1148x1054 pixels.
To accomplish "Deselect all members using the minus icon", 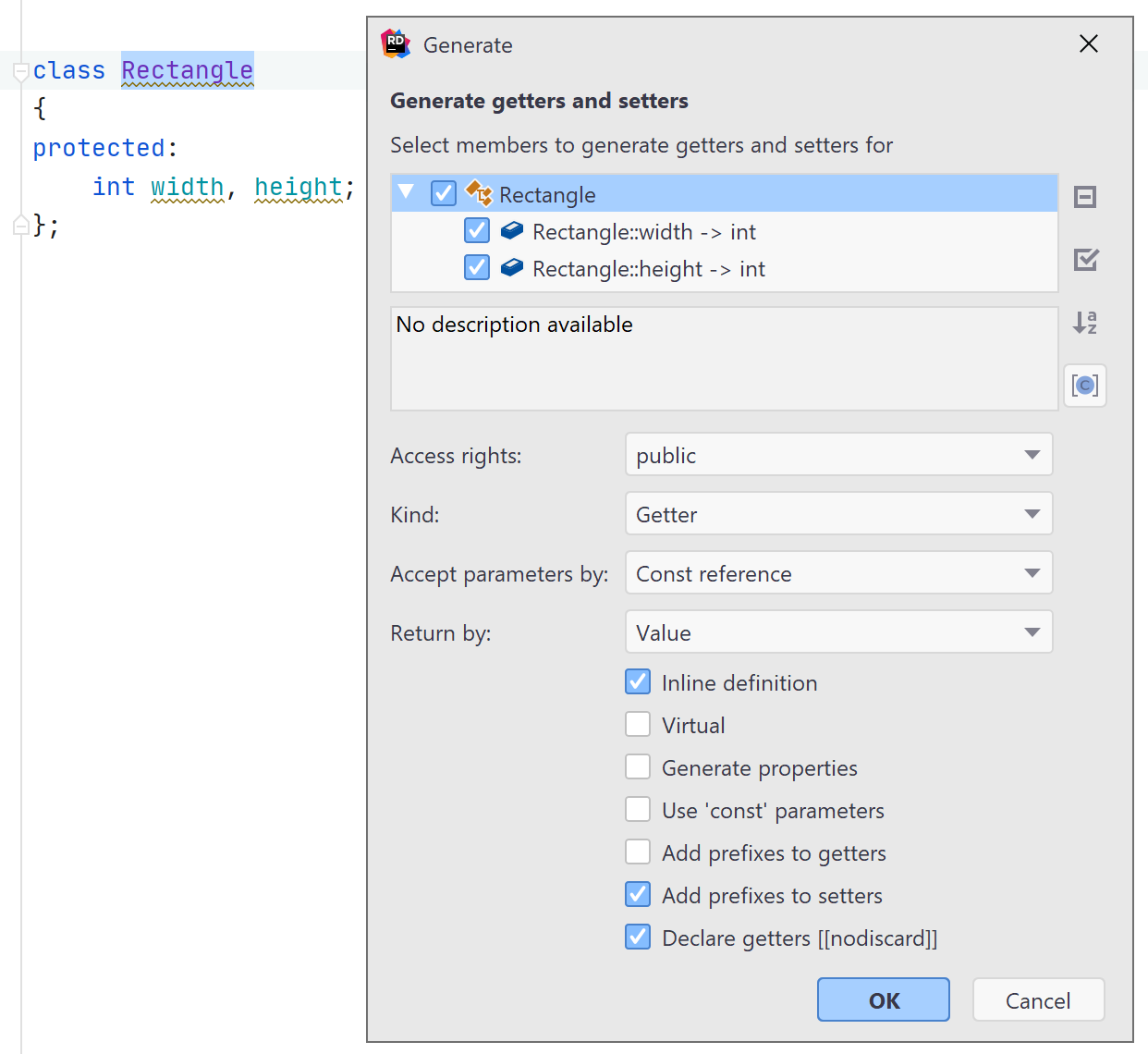I will coord(1084,196).
